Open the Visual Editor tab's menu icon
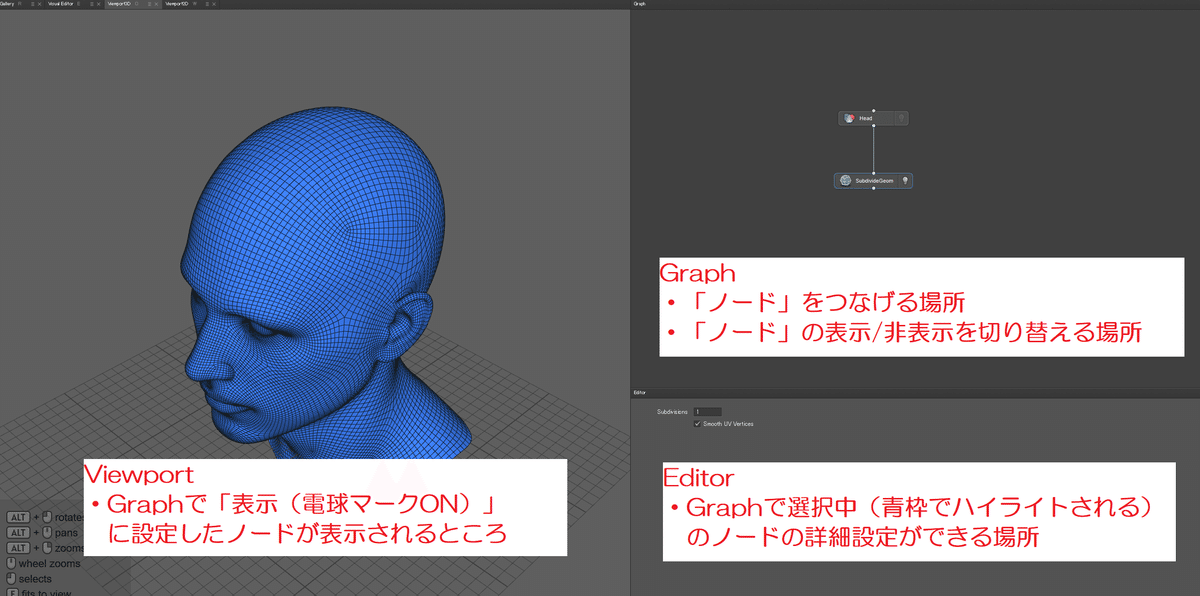The width and height of the screenshot is (1200, 596). (x=92, y=4)
